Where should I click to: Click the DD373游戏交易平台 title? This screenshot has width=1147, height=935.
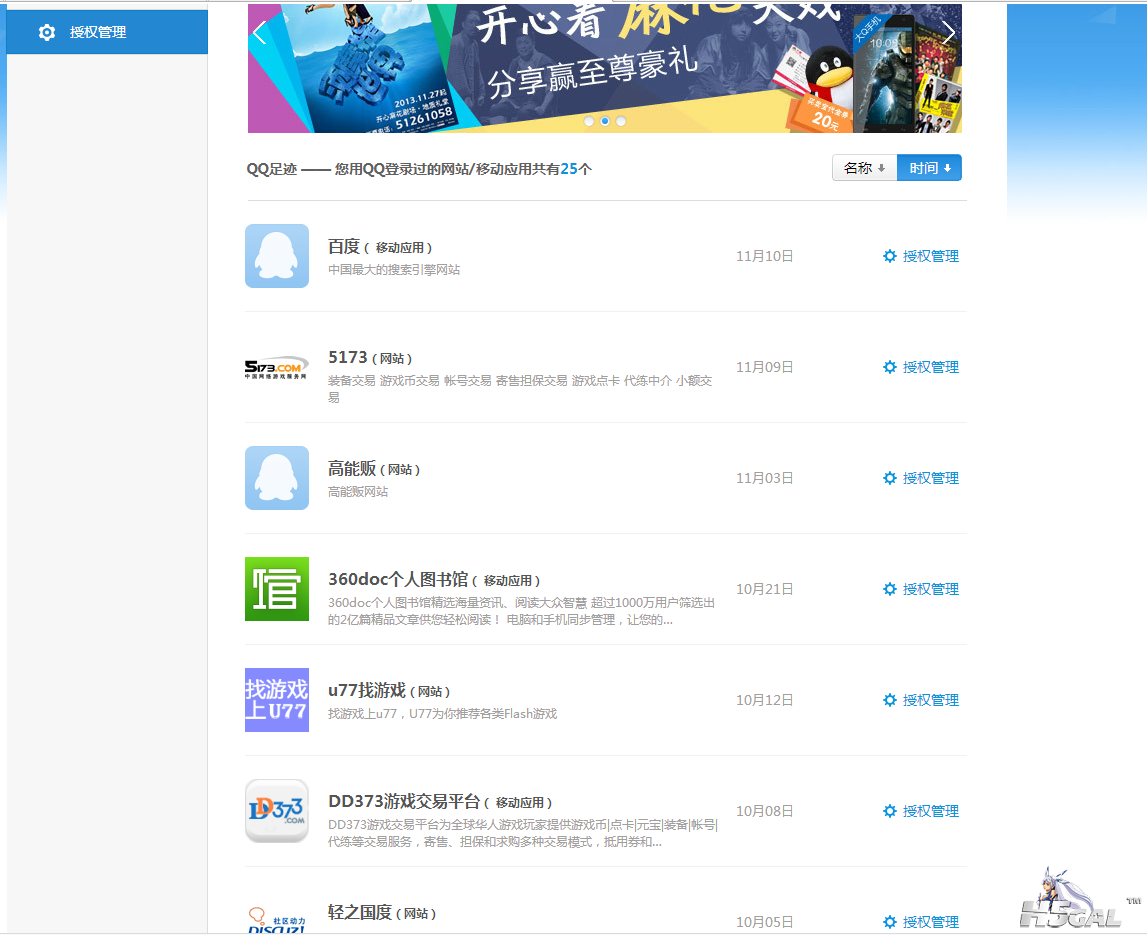click(x=404, y=801)
